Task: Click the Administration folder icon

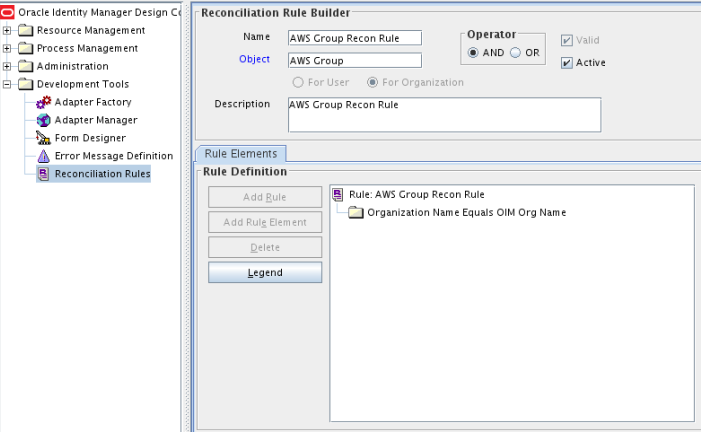Action: coord(25,66)
